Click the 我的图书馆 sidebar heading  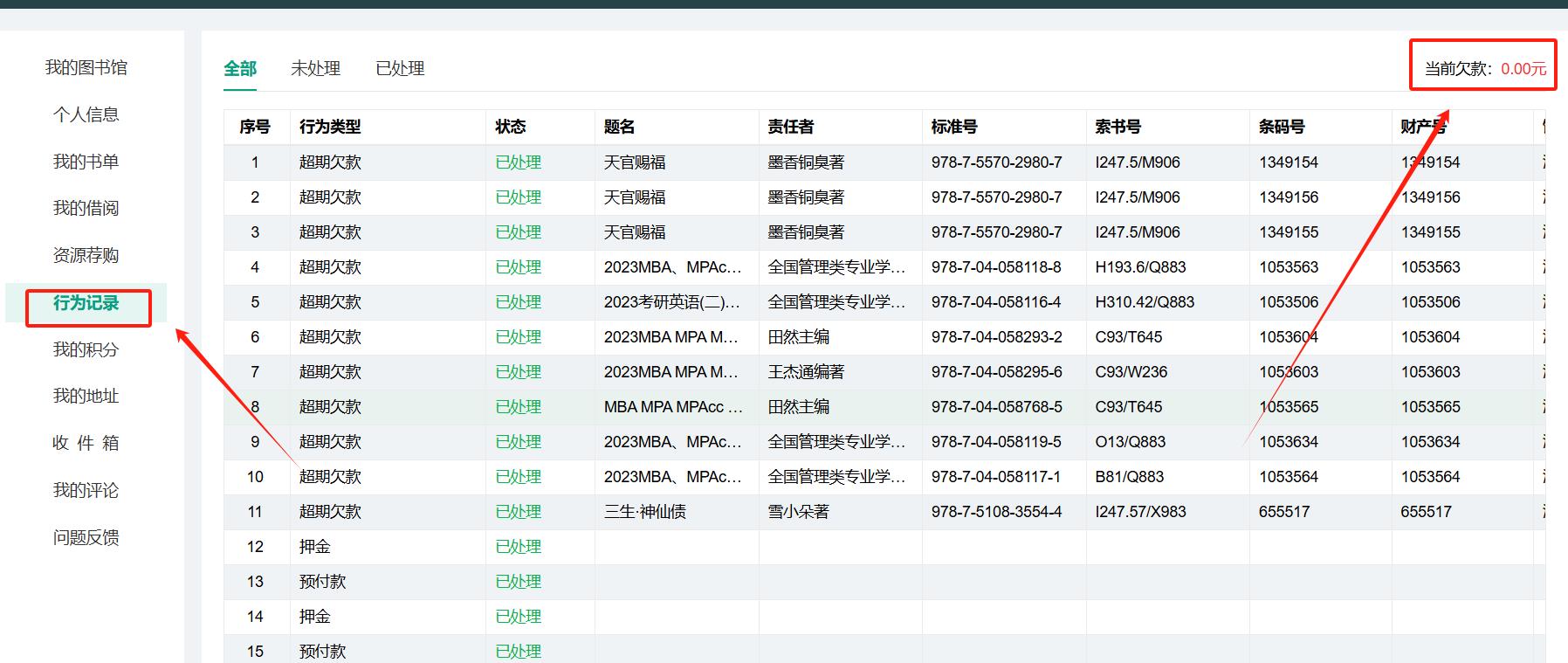tap(86, 67)
